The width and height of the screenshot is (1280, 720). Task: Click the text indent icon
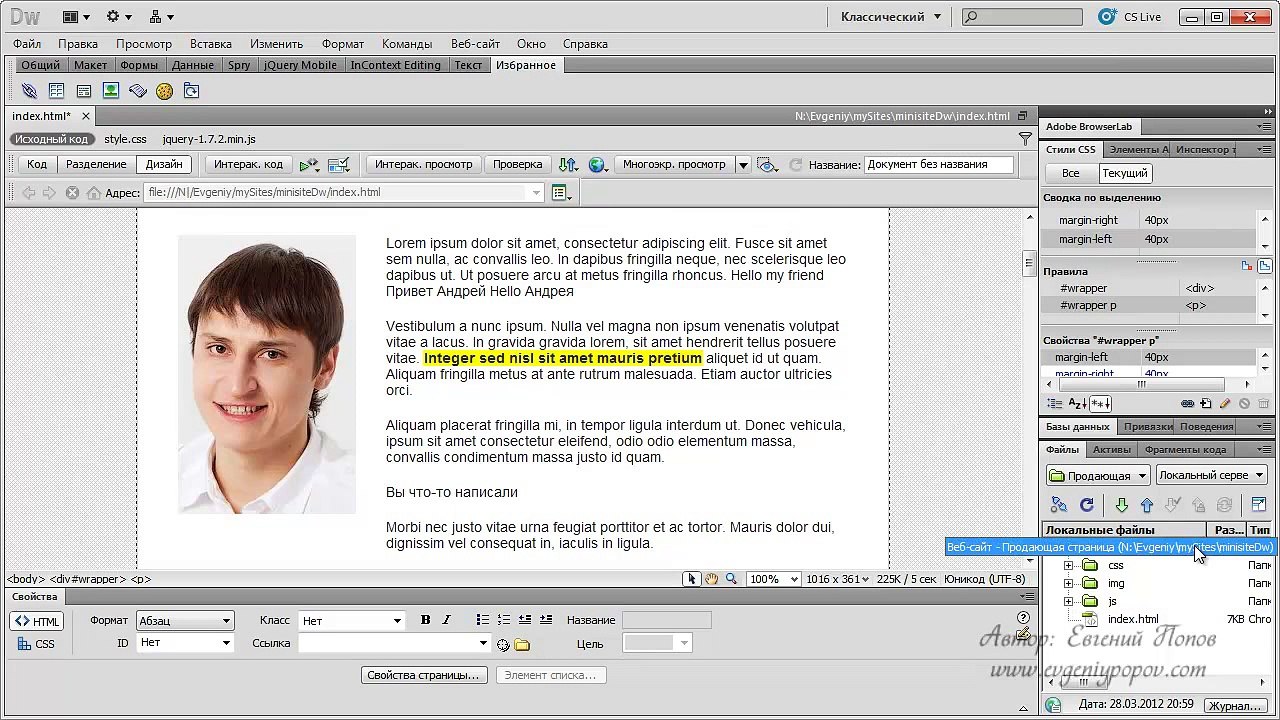pos(546,620)
